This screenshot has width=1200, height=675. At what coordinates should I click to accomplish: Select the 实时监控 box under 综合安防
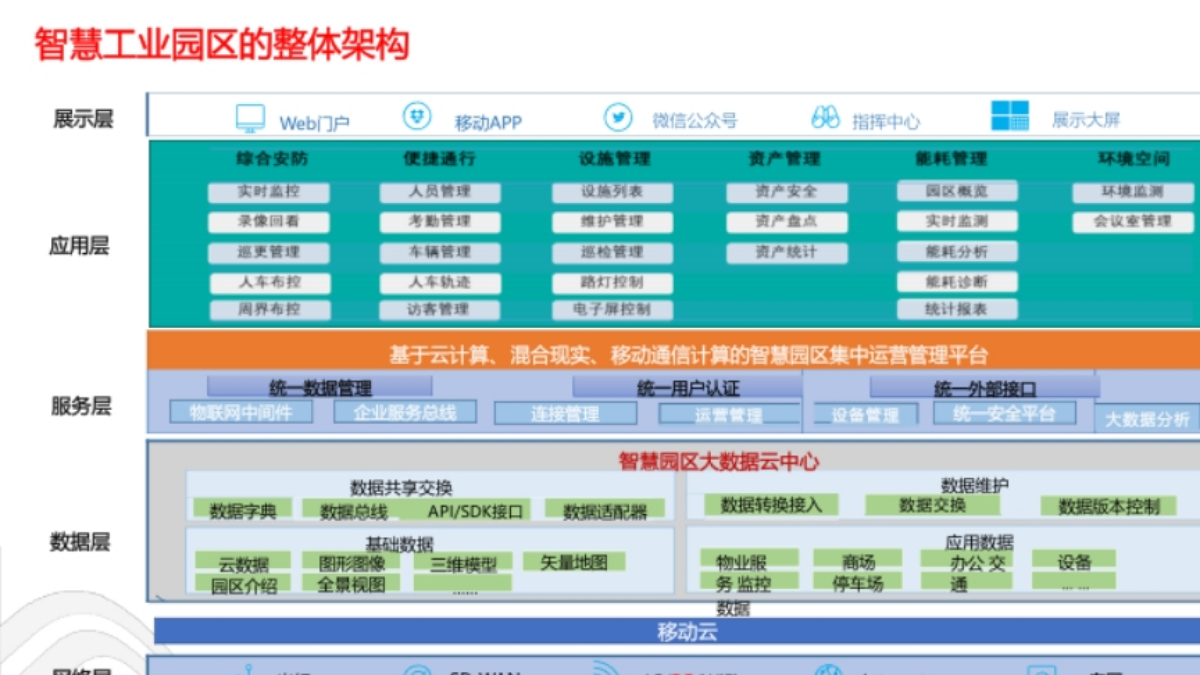269,192
